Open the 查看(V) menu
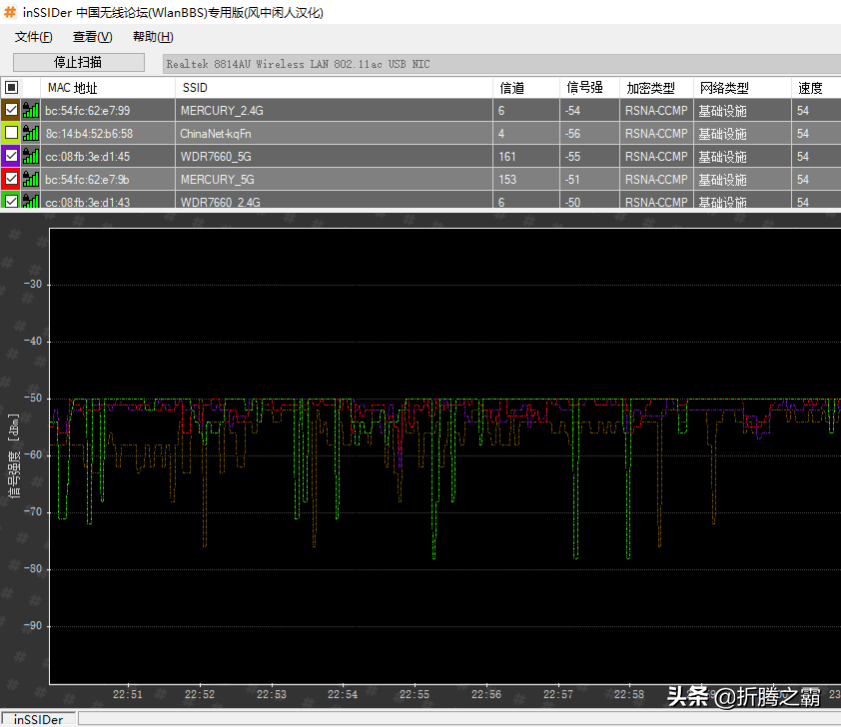 (92, 37)
